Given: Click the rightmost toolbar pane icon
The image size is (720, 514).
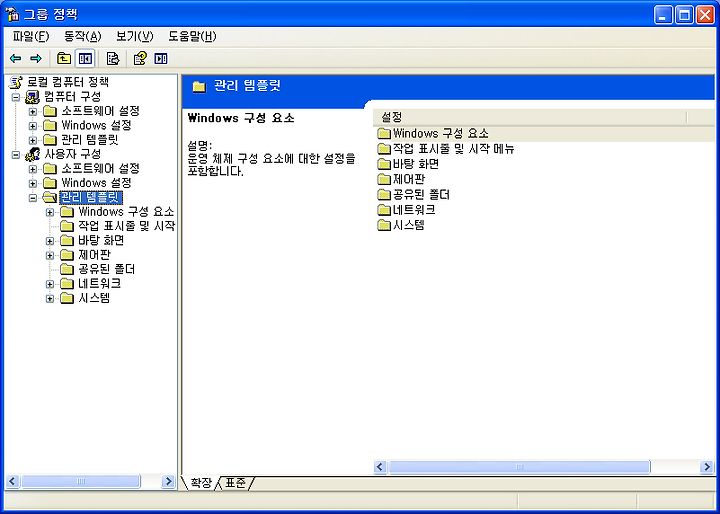Looking at the screenshot, I should point(161,58).
